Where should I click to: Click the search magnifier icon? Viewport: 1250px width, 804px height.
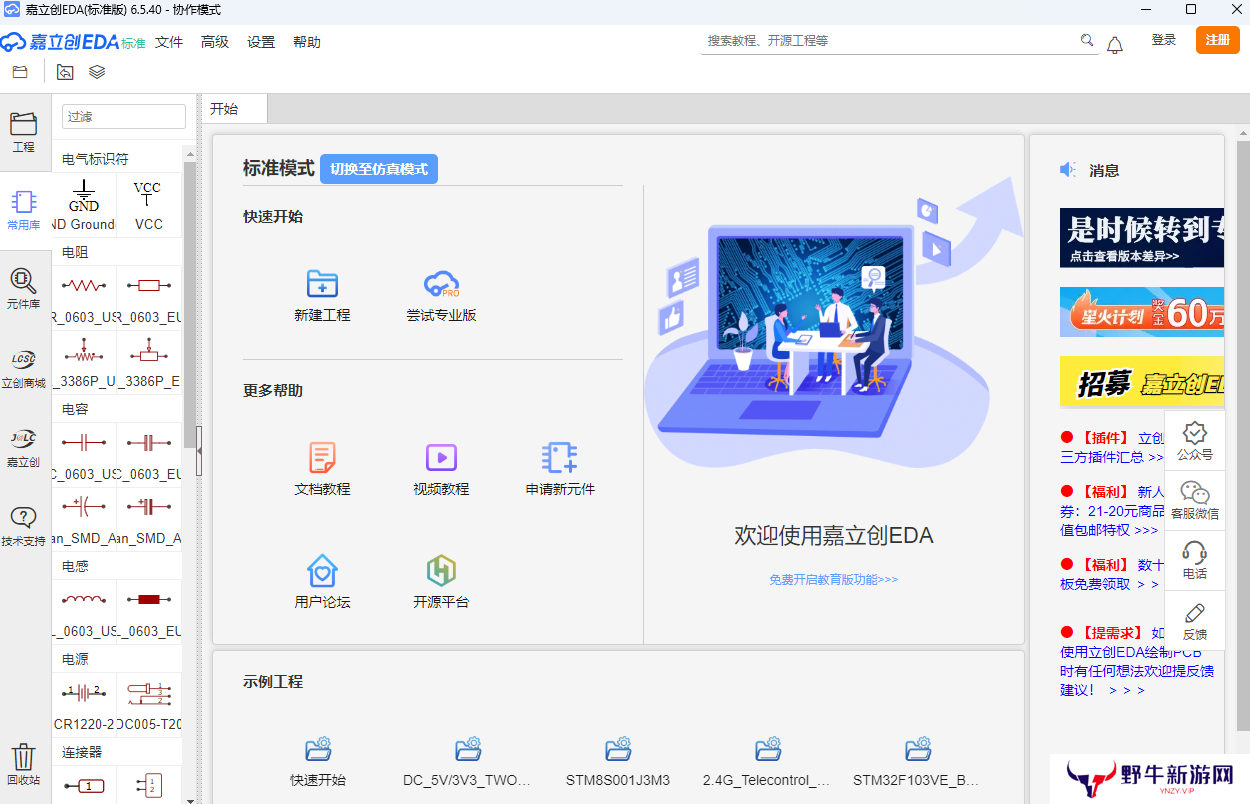[x=1087, y=41]
